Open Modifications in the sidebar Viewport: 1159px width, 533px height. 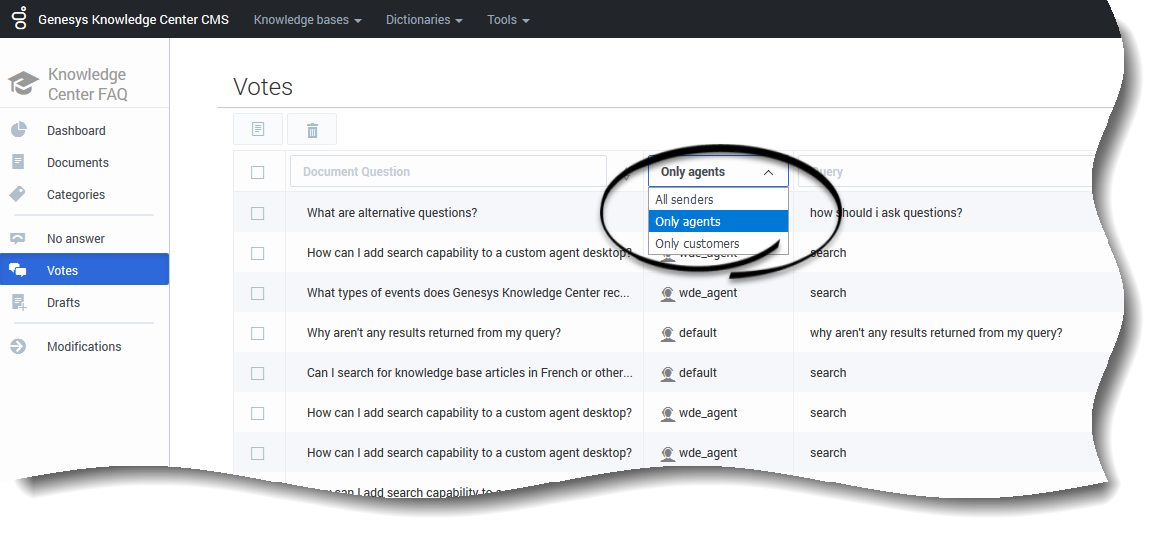pyautogui.click(x=83, y=347)
